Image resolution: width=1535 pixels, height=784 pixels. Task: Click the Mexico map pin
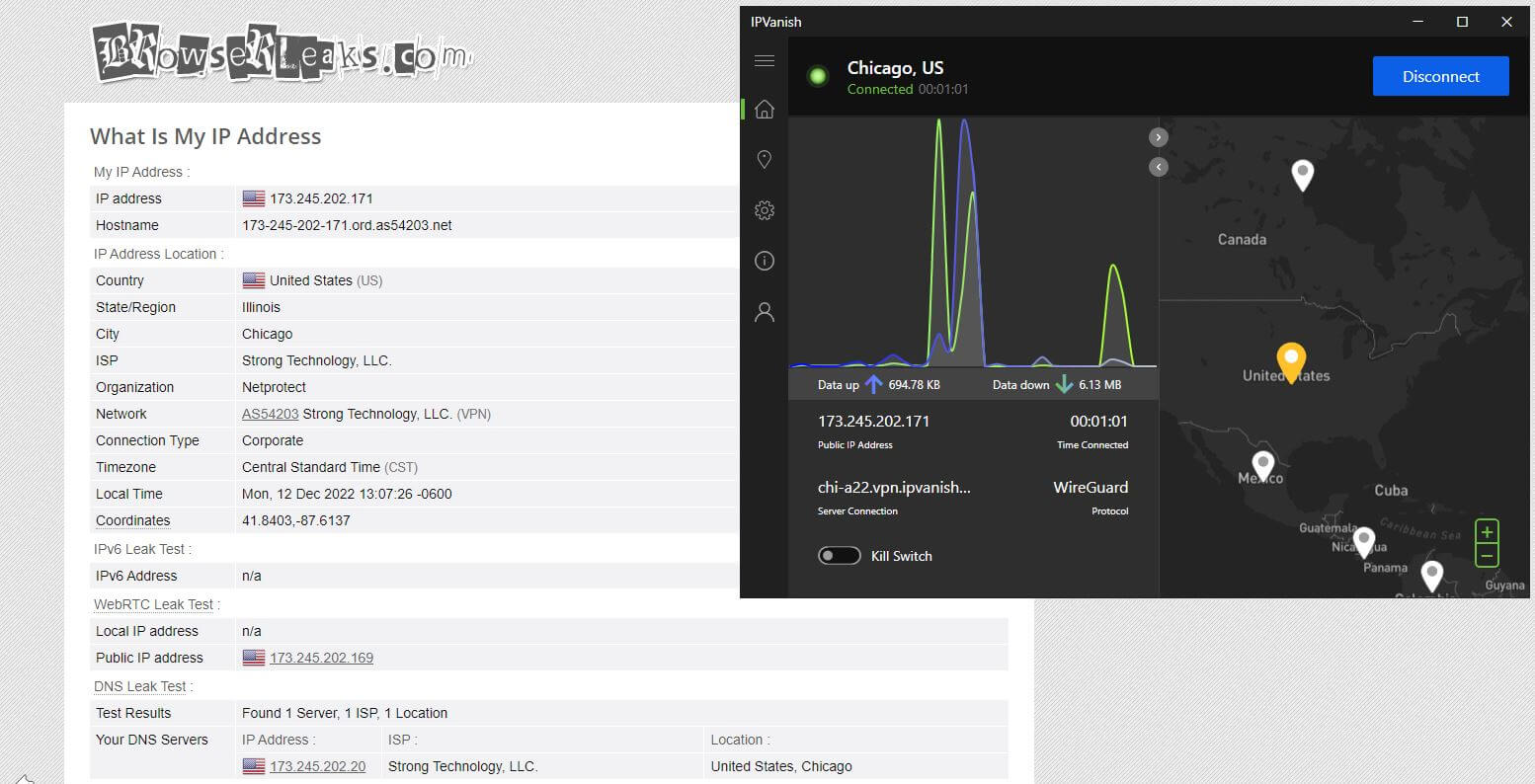pos(1262,465)
